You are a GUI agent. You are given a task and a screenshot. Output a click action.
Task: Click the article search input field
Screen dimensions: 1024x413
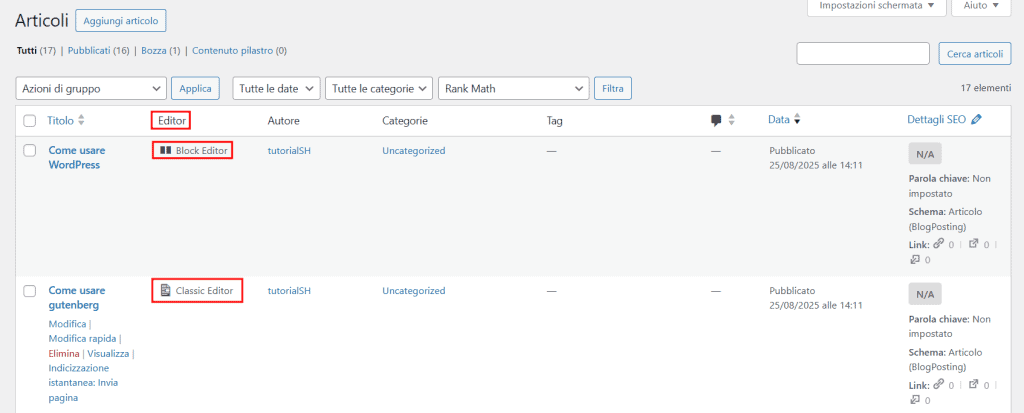click(x=863, y=54)
